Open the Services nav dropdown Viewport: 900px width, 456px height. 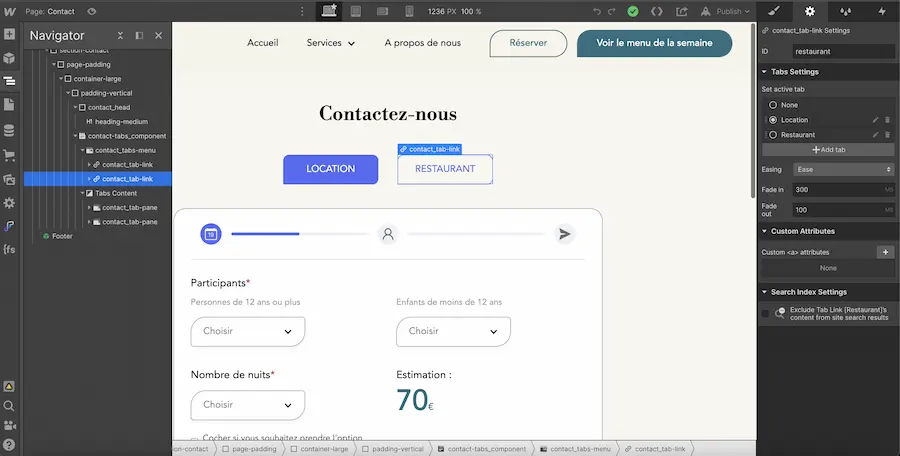(331, 43)
